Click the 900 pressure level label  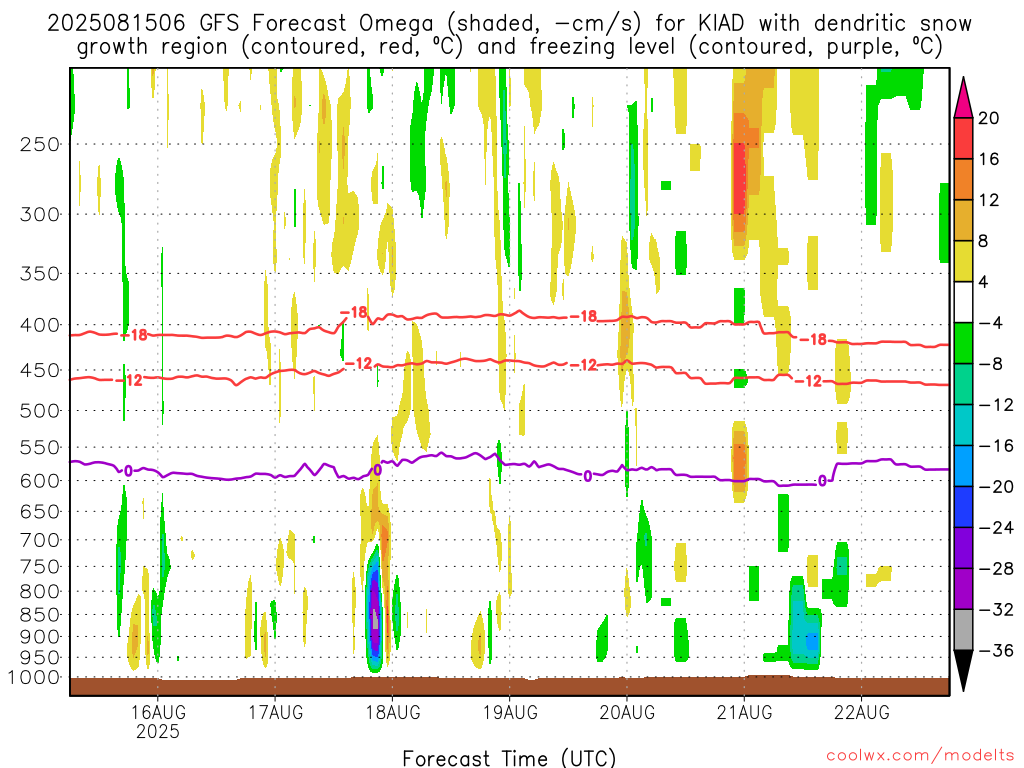(x=40, y=637)
